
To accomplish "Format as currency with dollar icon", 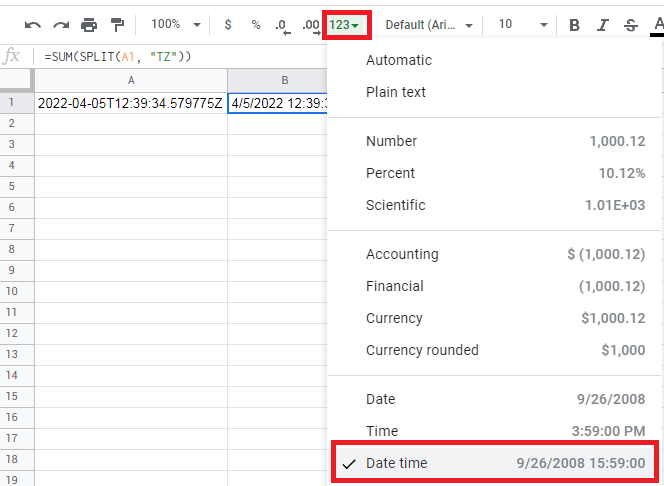I will [x=228, y=25].
